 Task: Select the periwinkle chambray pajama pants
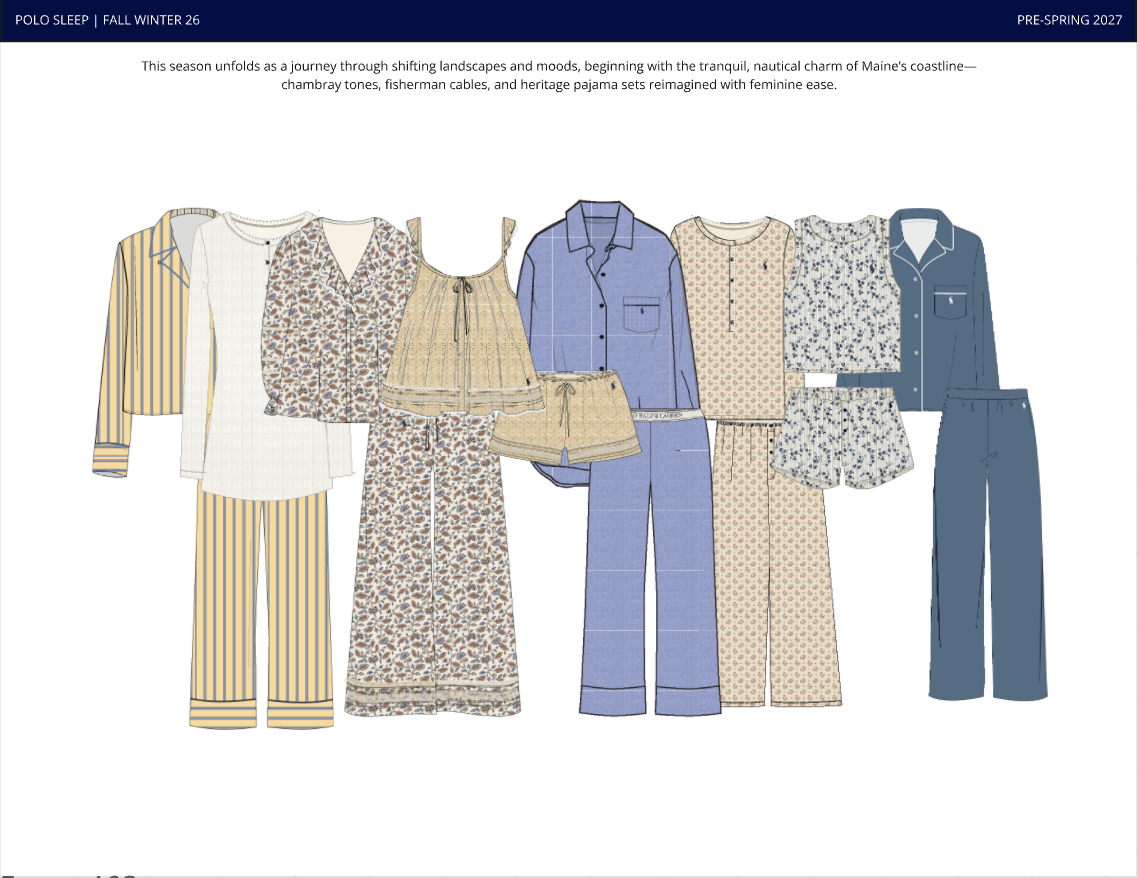point(650,562)
